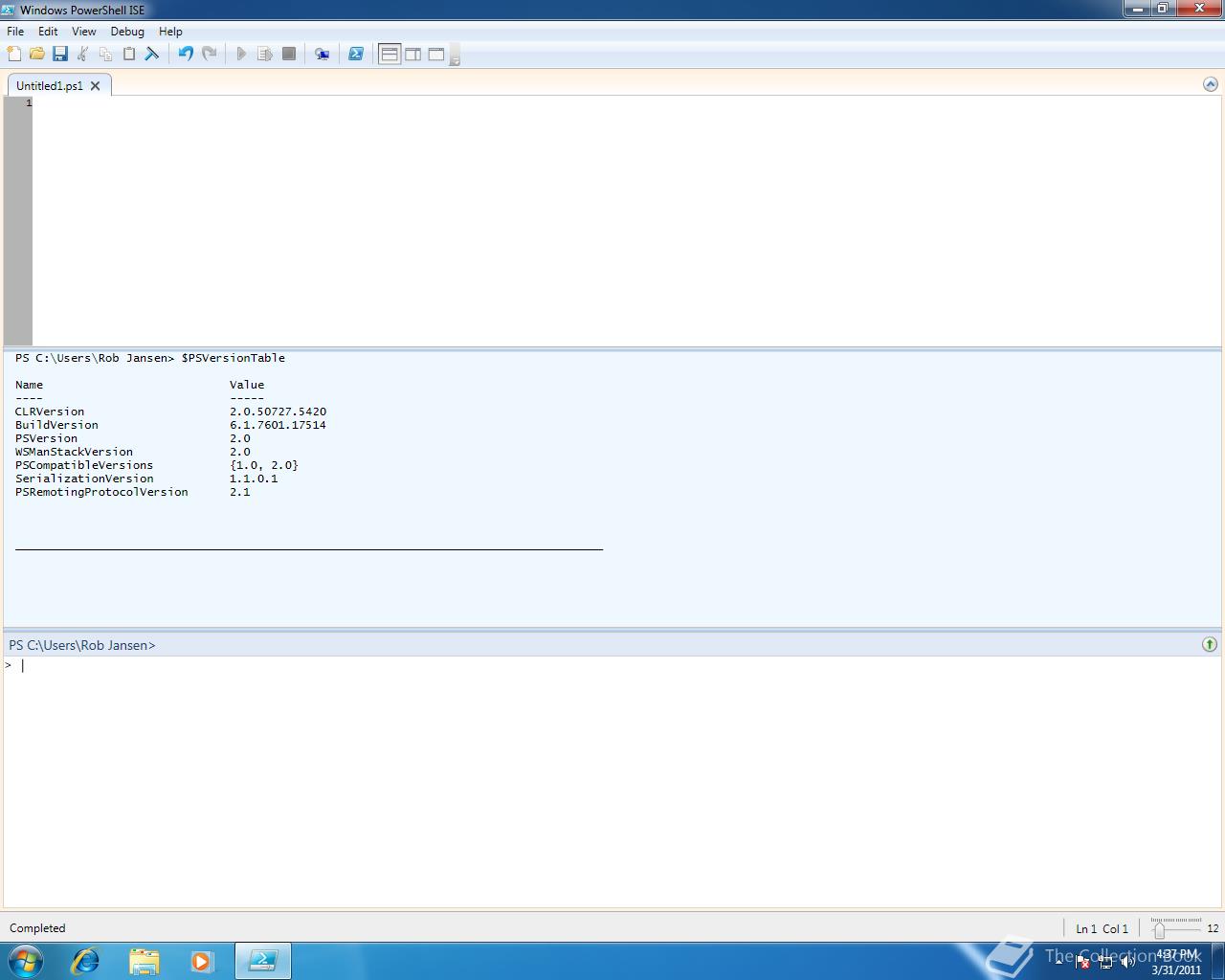Open the New Remote PowerShell Tab icon

[323, 55]
